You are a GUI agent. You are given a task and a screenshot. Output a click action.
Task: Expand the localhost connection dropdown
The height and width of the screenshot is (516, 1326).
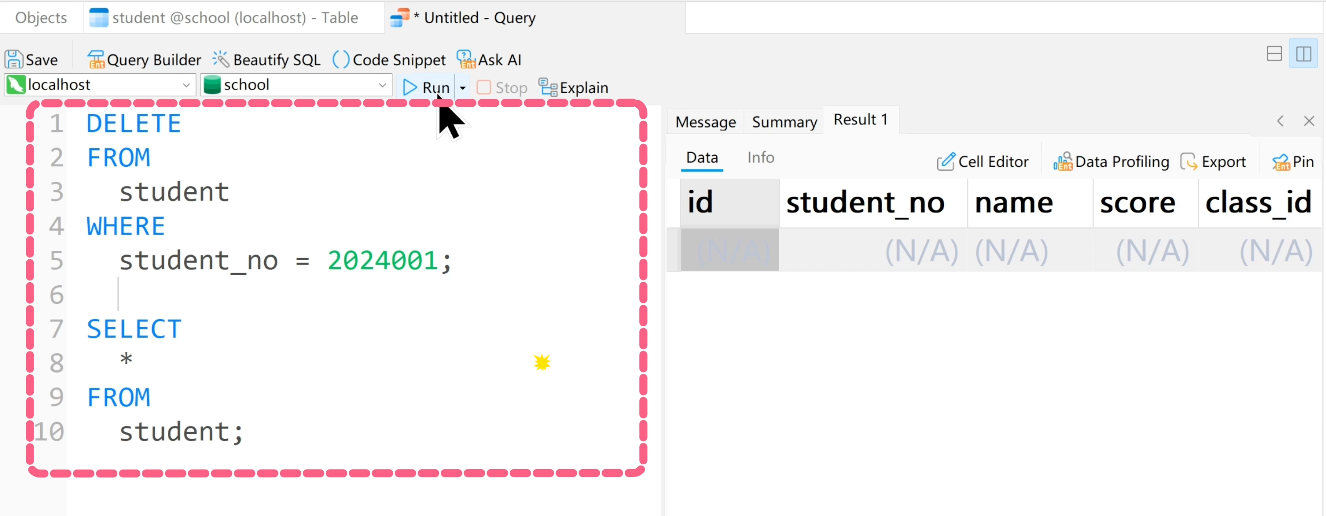point(186,86)
